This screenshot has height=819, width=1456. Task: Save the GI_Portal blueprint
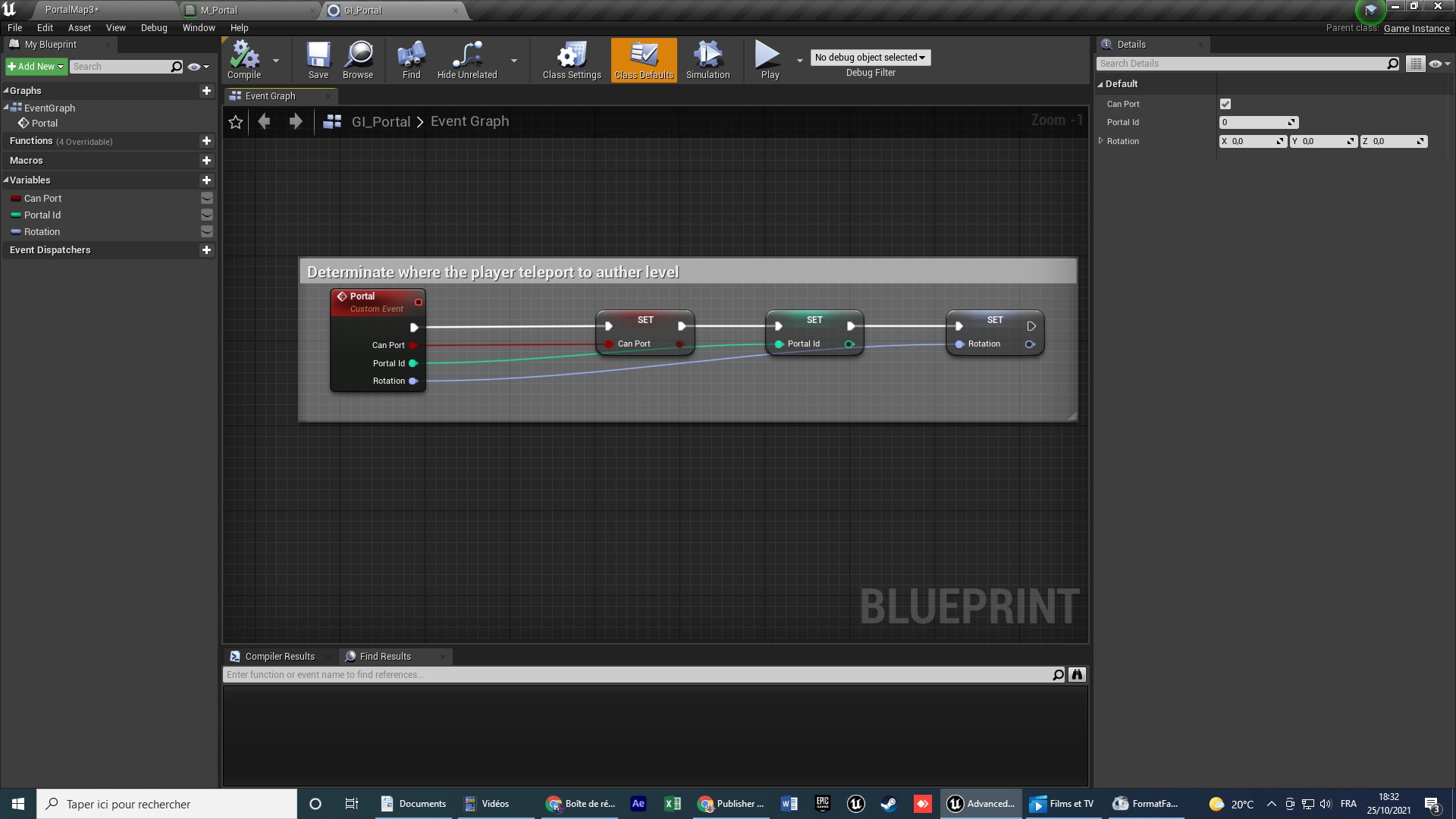point(318,60)
